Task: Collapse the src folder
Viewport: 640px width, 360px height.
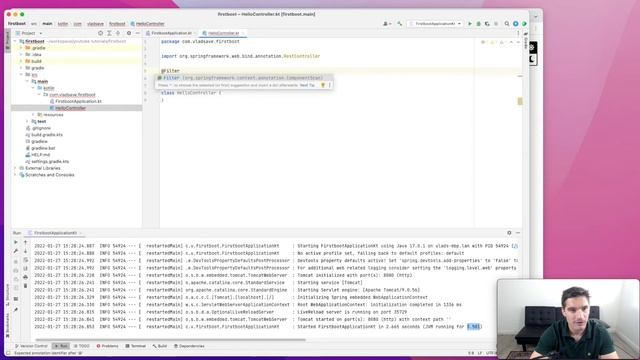Action: (x=21, y=75)
